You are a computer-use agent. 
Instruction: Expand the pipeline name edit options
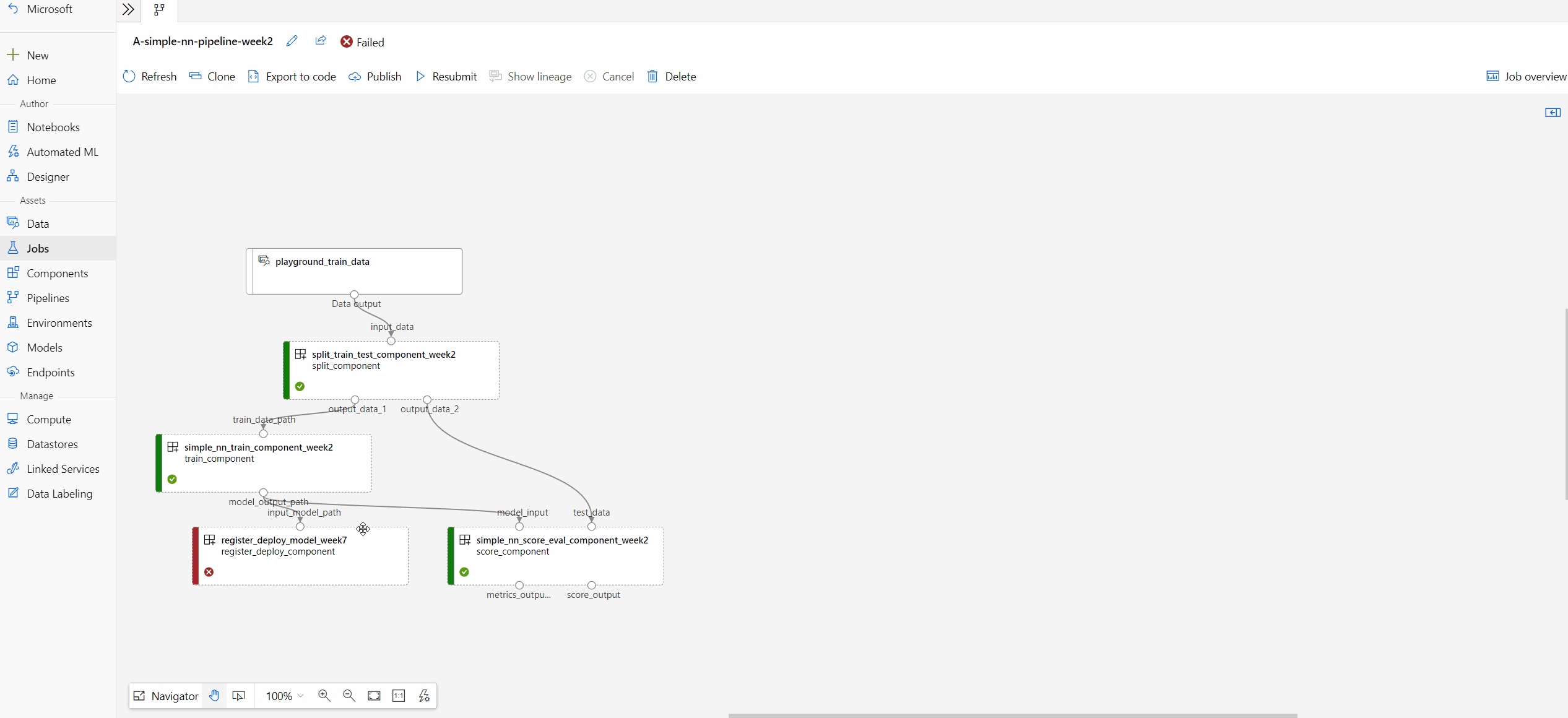(292, 42)
